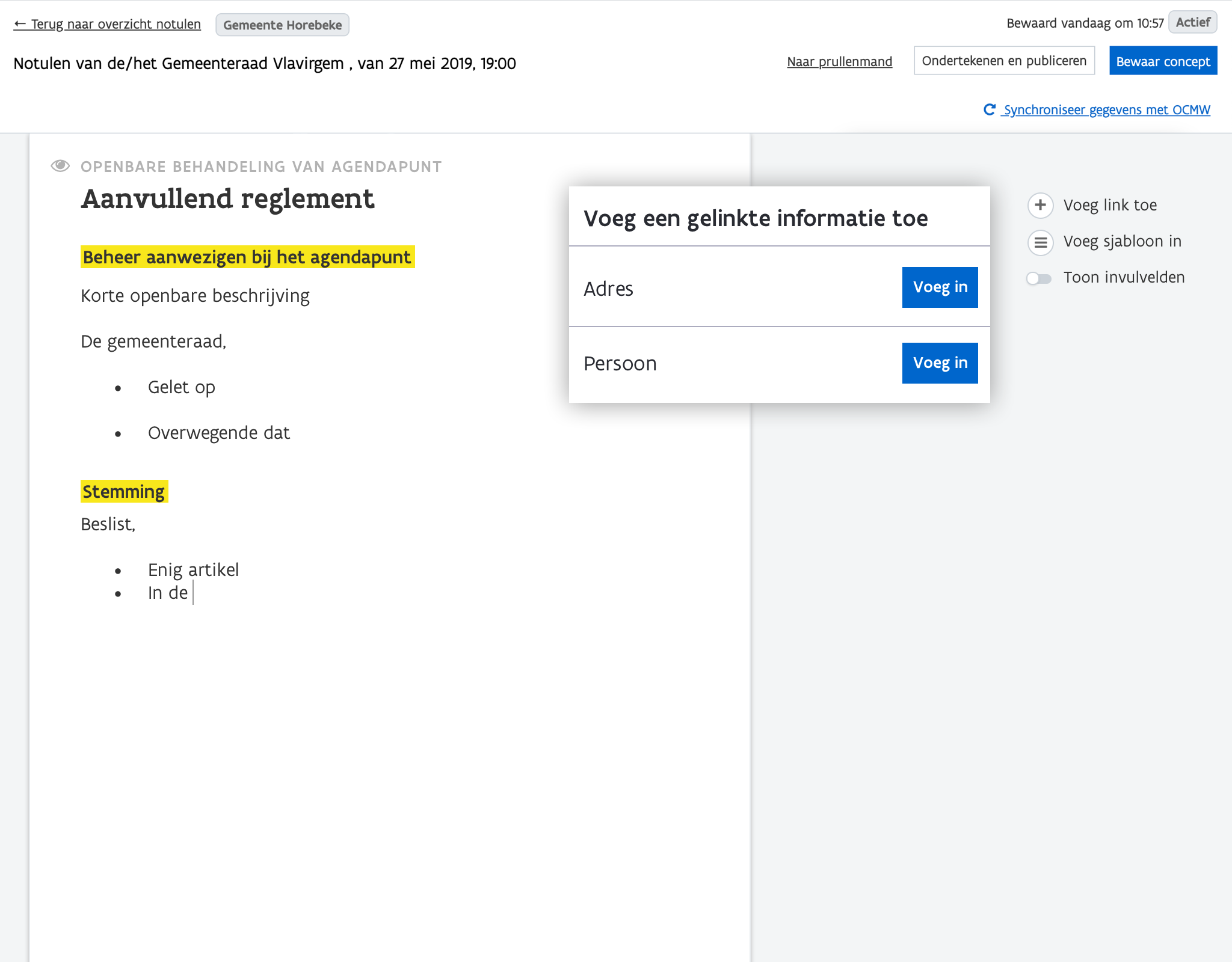
Task: Click the back arrow before Terug naar overzicht
Action: [20, 24]
